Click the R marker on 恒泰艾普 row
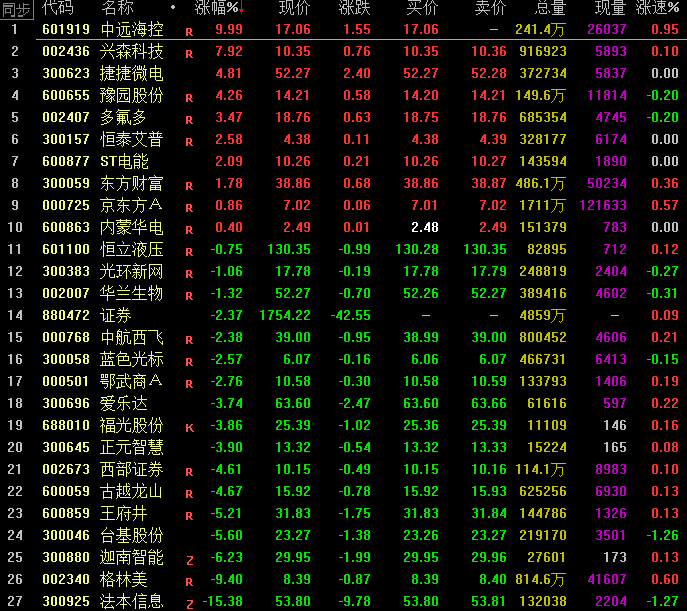687x611 pixels. pos(189,142)
